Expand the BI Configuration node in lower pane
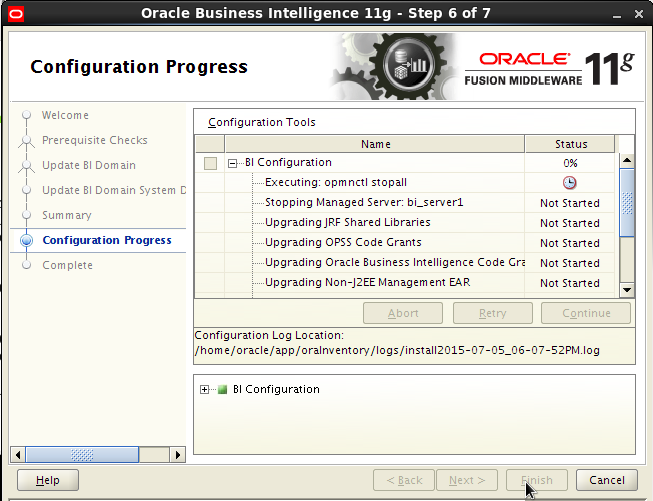 [204, 390]
